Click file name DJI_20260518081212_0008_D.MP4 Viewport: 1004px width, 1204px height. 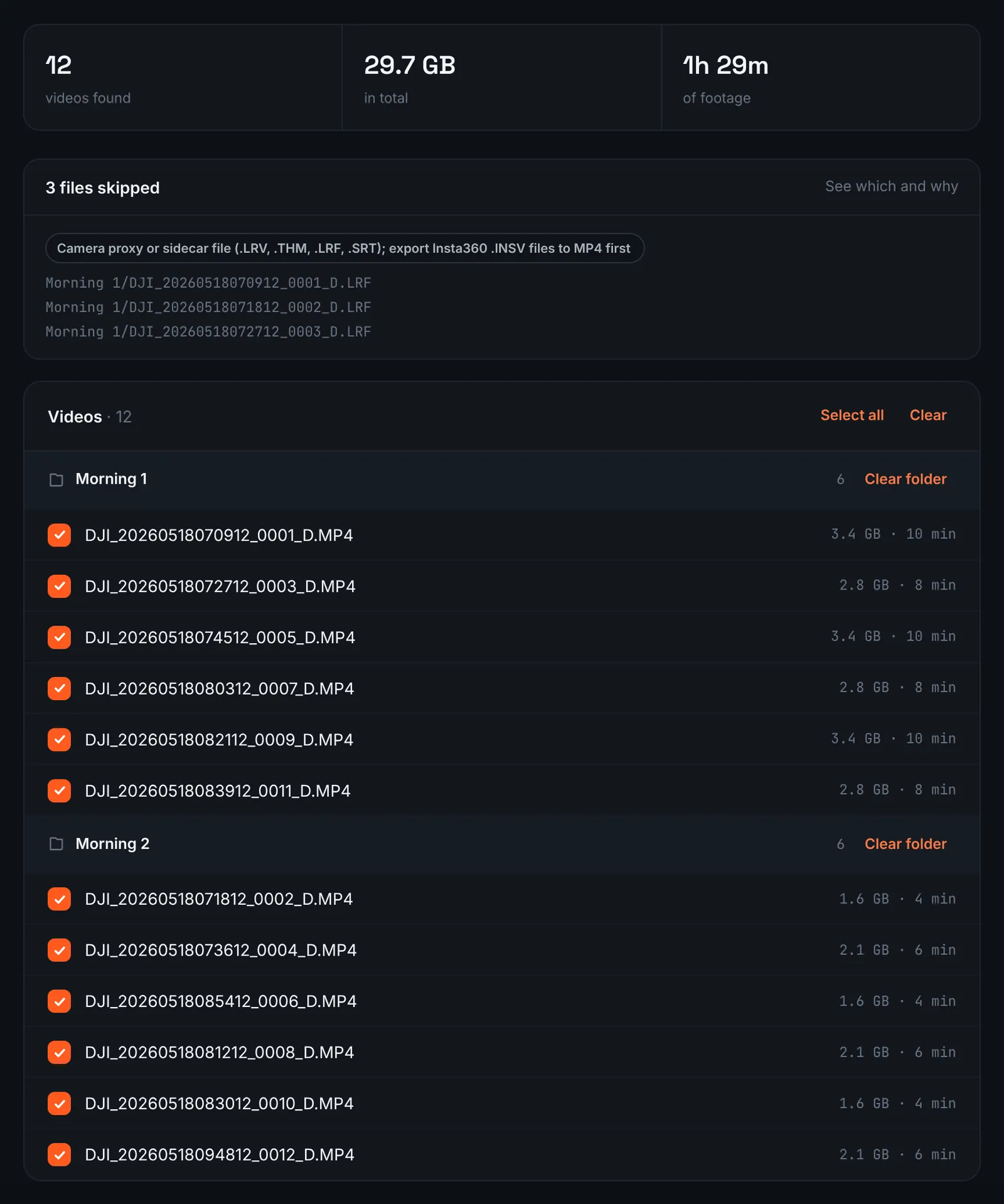220,1052
